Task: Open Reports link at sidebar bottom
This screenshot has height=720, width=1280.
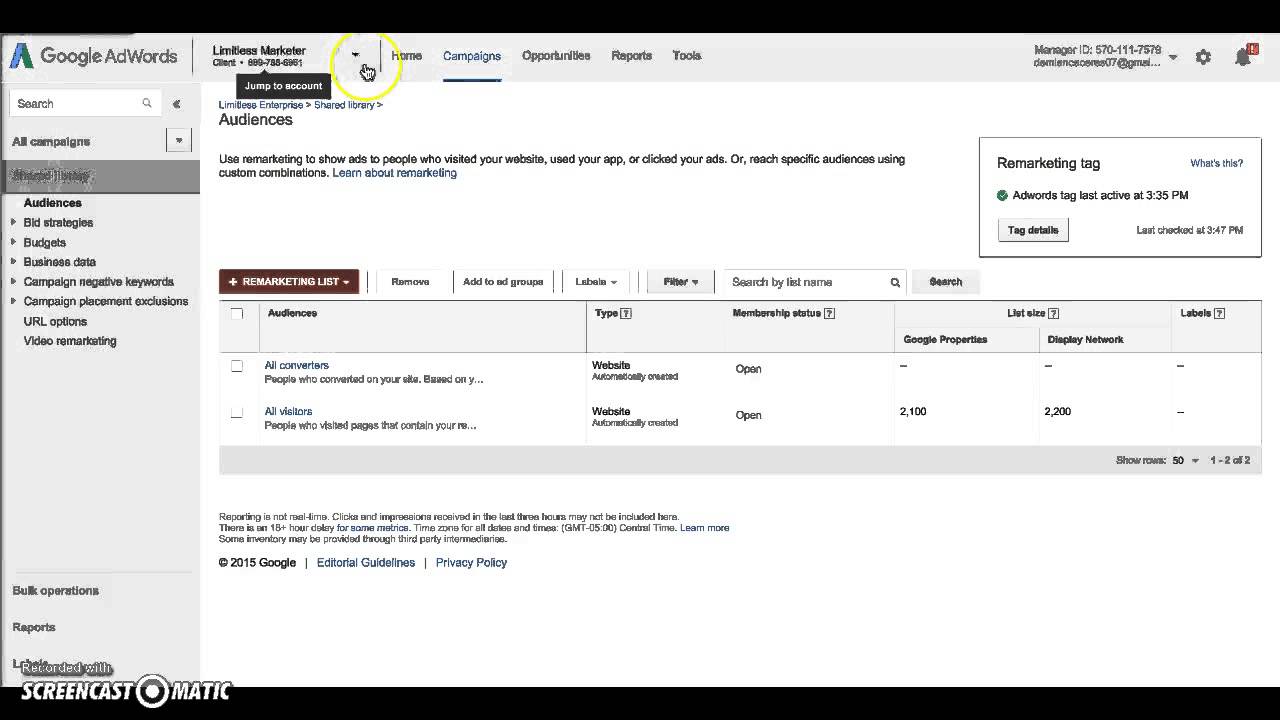Action: [34, 628]
